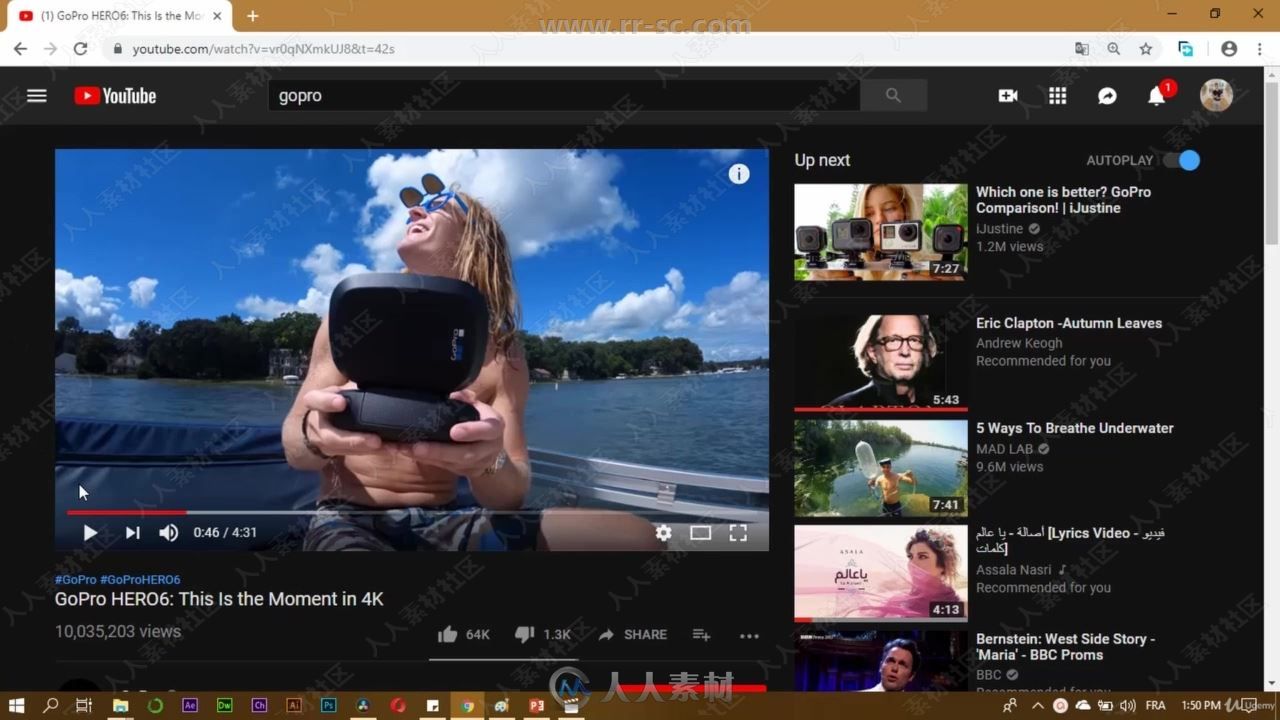The height and width of the screenshot is (720, 1280).
Task: Open the #GoProHERO6 hashtag link
Action: click(140, 580)
